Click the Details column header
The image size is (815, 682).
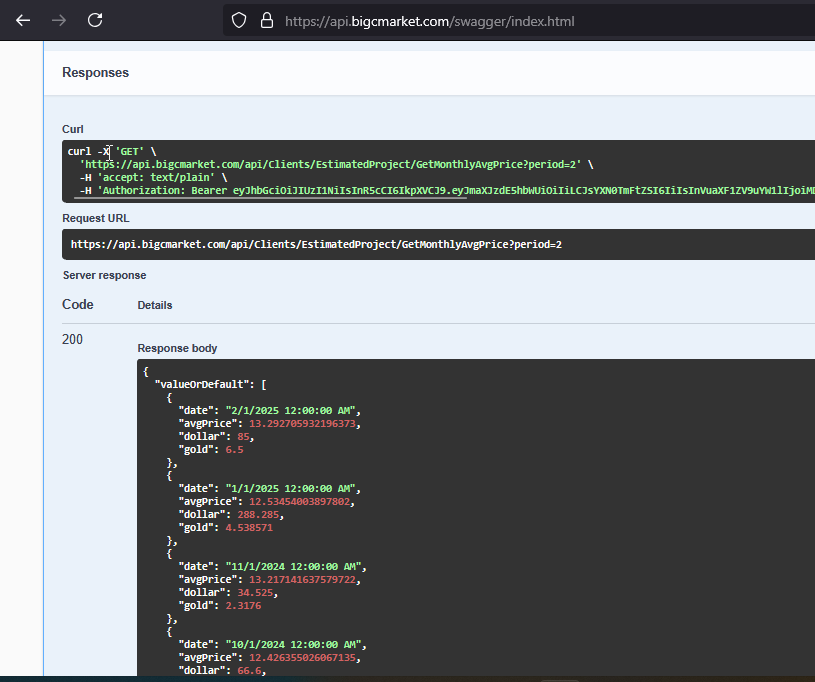[154, 305]
